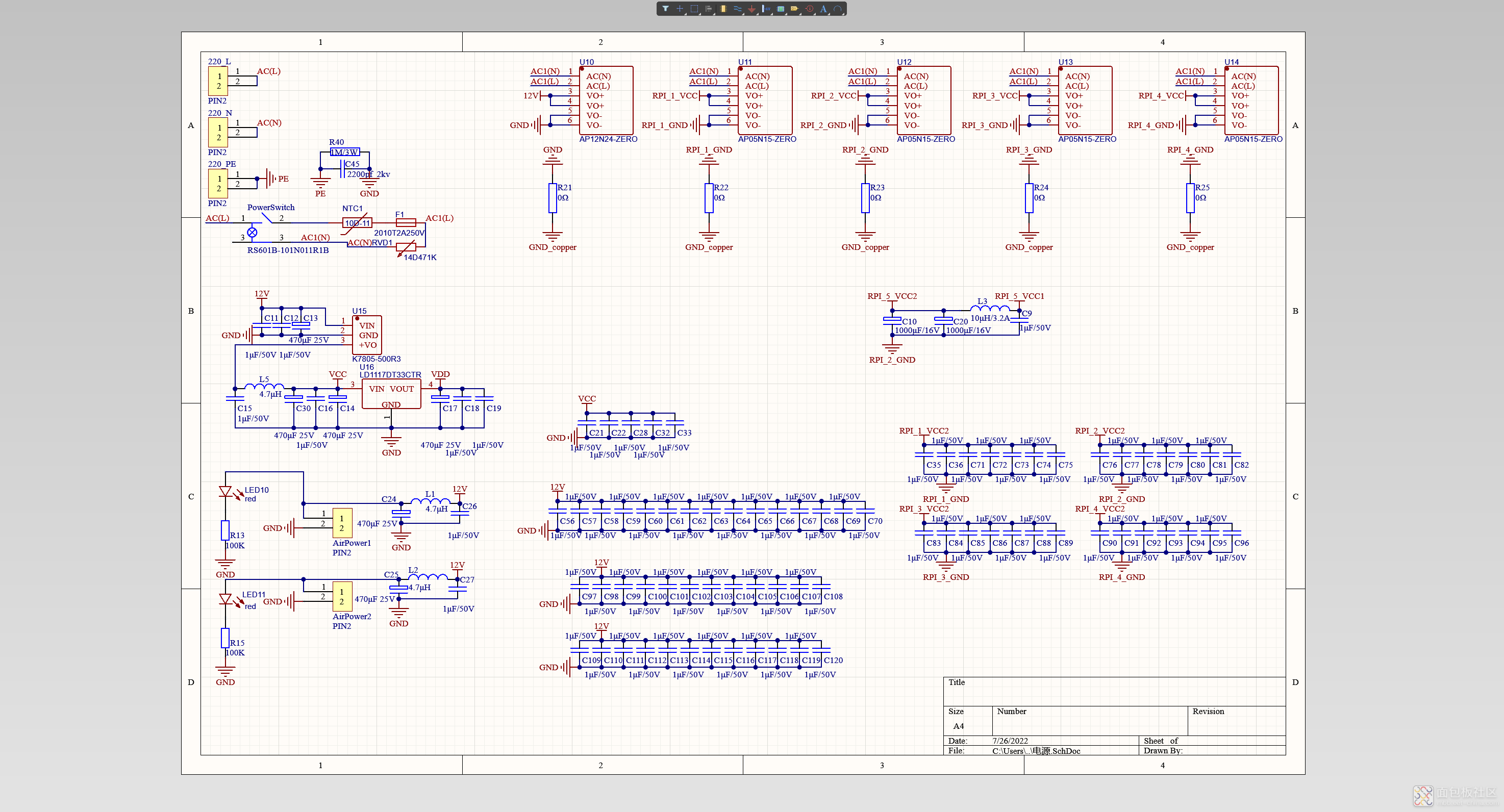Select the date 7/26/2022 text
Screen dimensions: 1504x812
[1010, 741]
